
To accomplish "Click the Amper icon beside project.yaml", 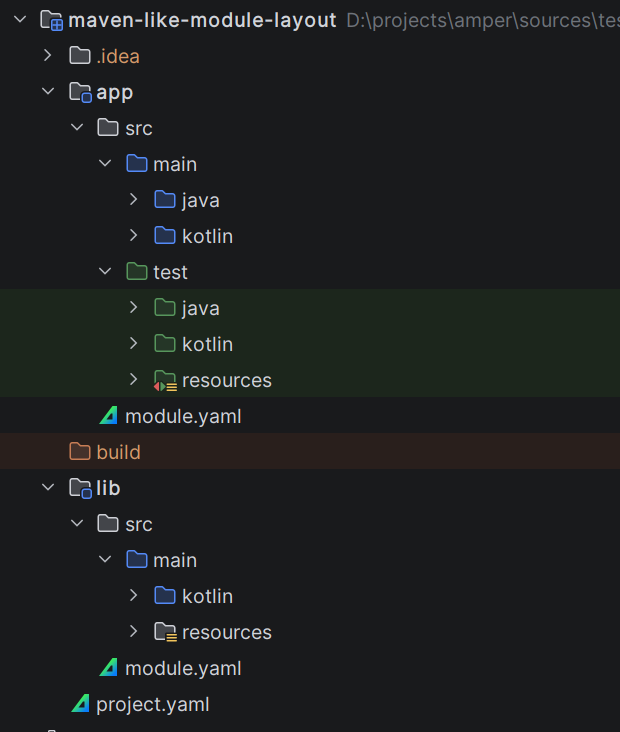I will pyautogui.click(x=80, y=704).
